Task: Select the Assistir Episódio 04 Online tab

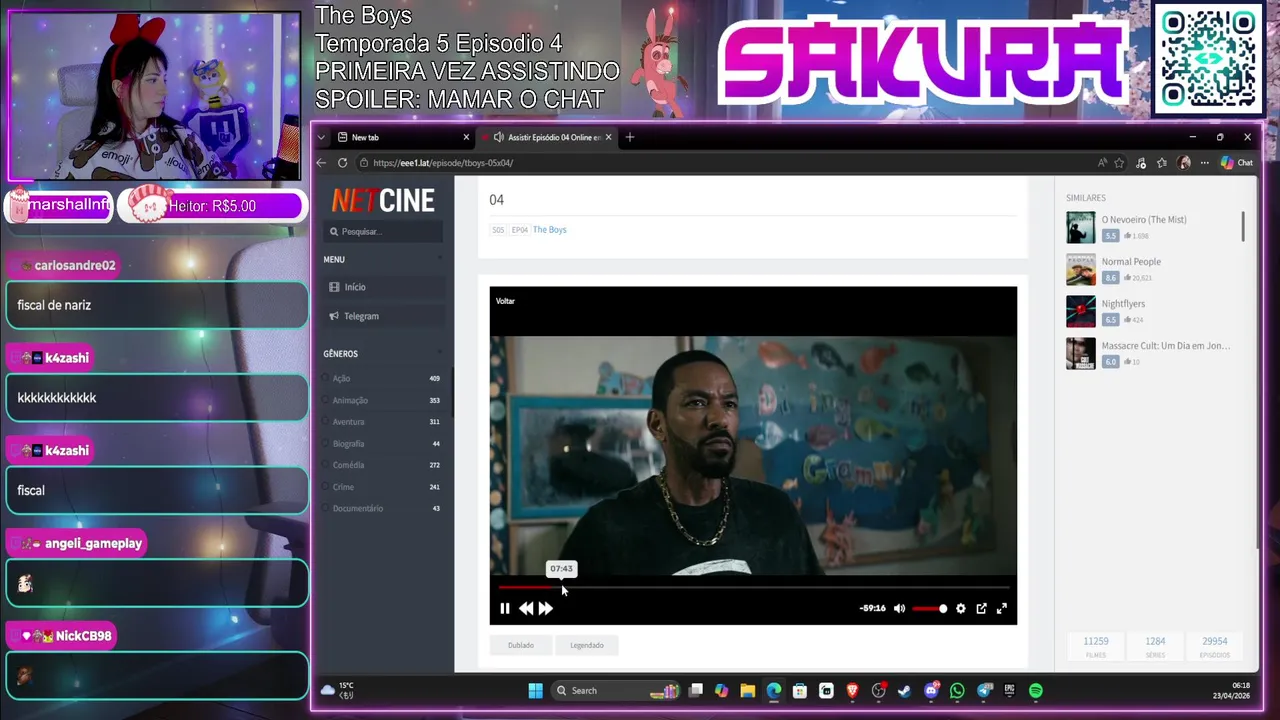Action: (x=548, y=137)
